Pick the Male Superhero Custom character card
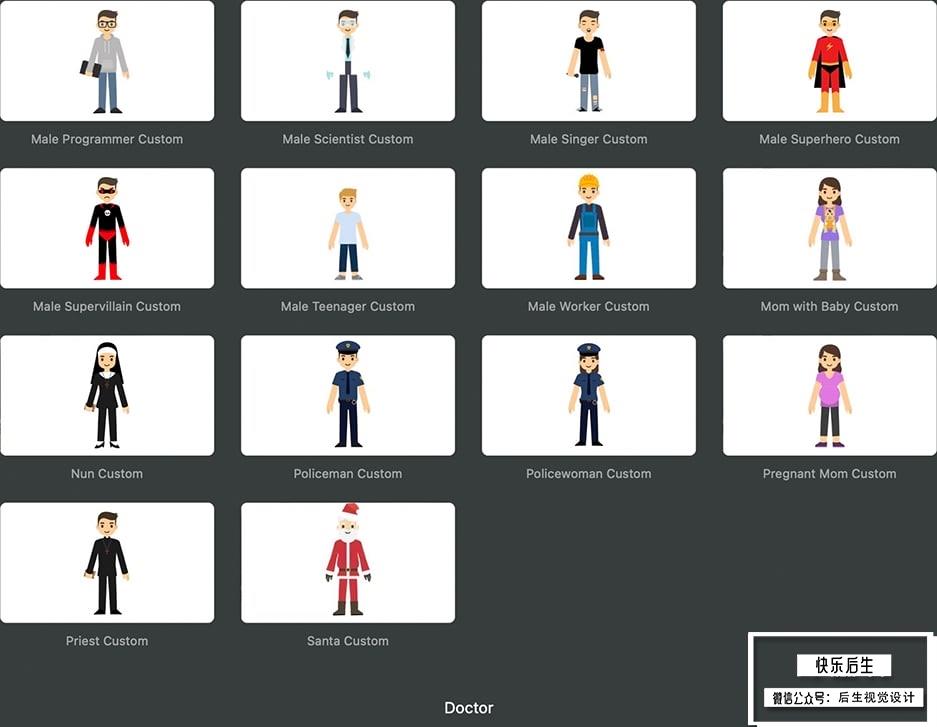The height and width of the screenshot is (727, 937). click(x=829, y=61)
